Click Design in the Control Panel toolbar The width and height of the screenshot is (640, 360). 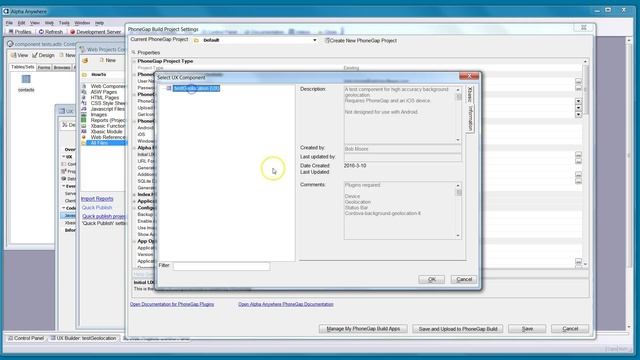[43, 55]
